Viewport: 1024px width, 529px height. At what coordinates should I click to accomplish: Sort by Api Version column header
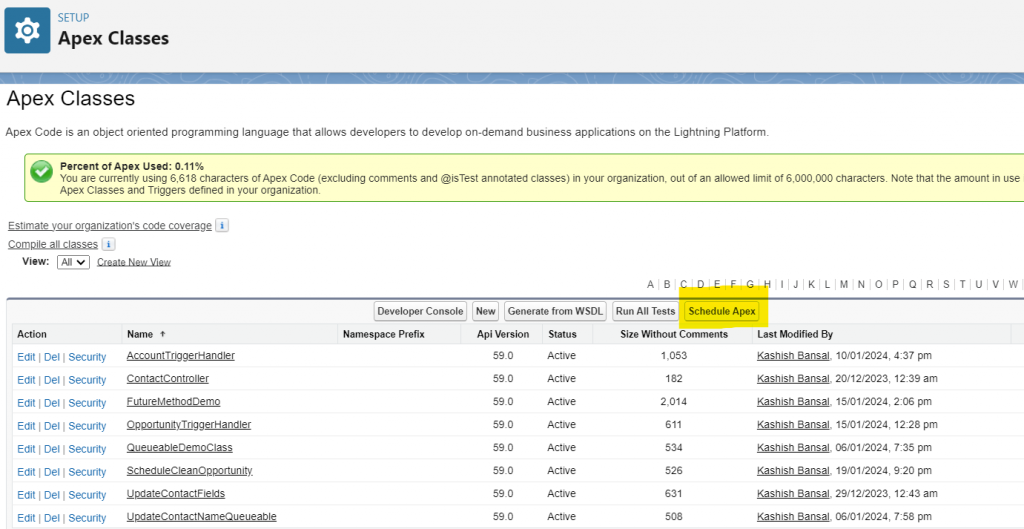503,334
